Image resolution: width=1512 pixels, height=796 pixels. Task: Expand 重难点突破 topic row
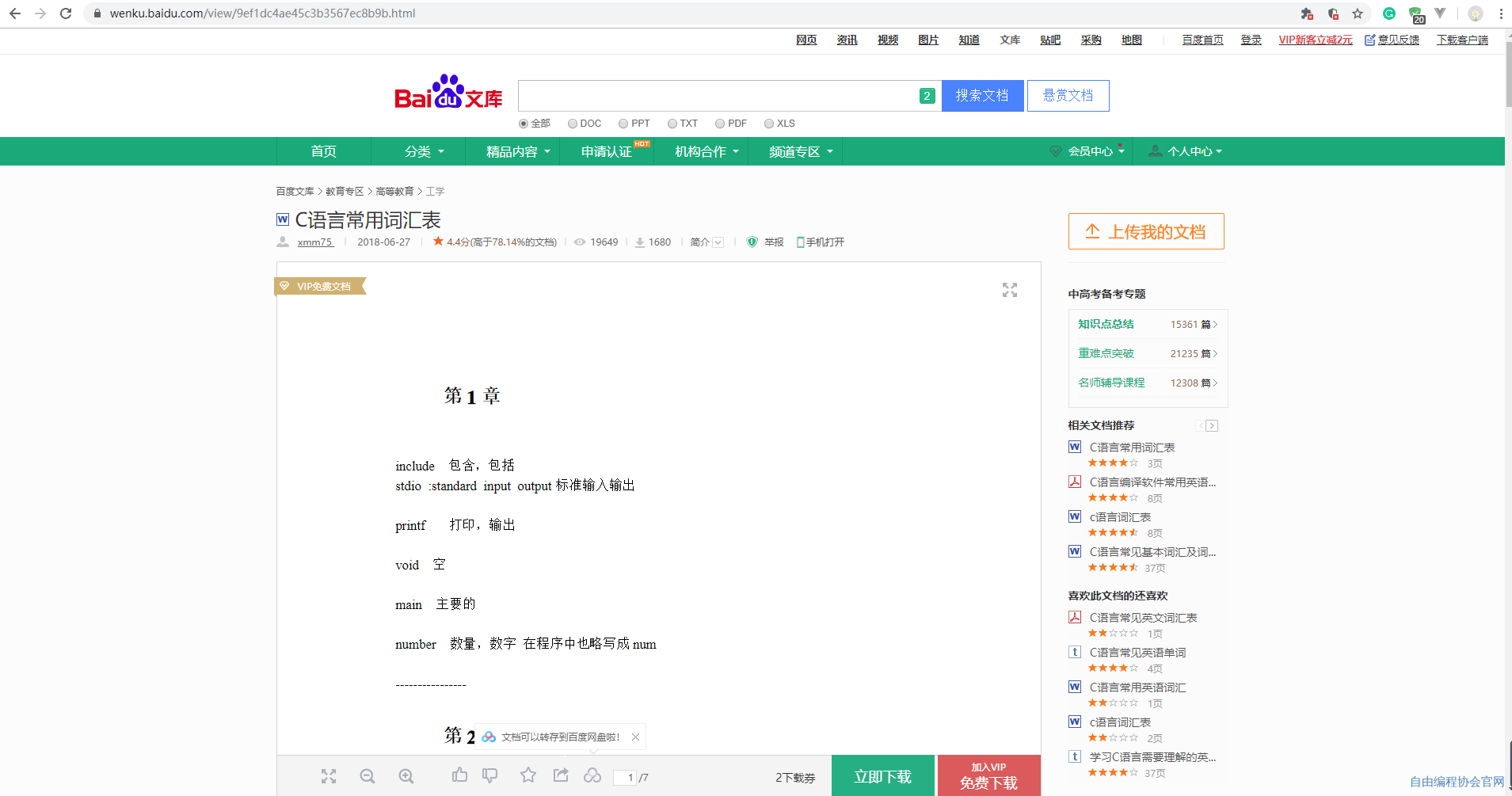click(1148, 353)
